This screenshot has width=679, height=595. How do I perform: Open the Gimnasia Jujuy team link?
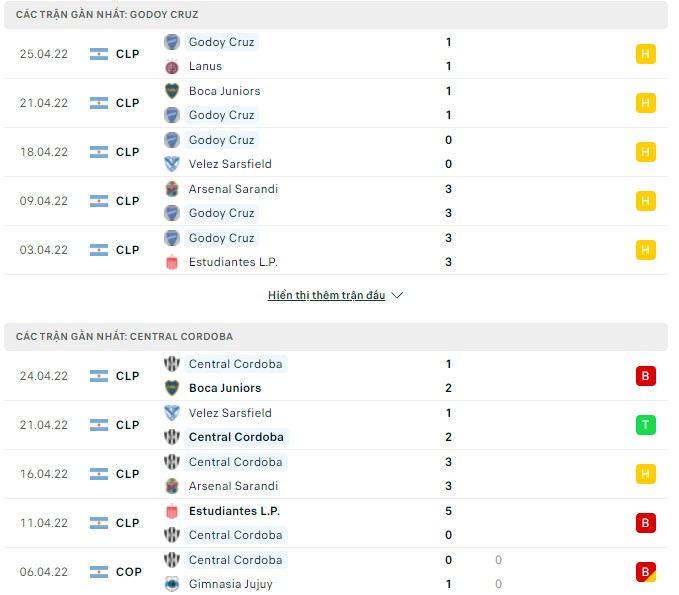click(x=230, y=584)
